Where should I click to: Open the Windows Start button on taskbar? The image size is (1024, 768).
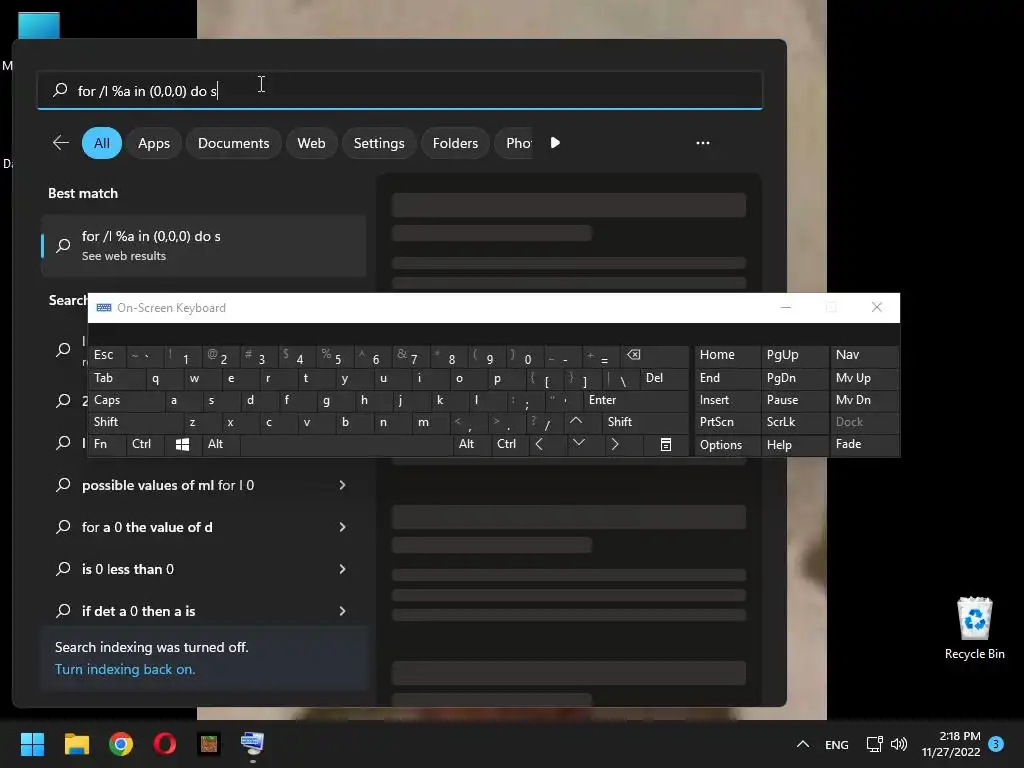pyautogui.click(x=32, y=744)
